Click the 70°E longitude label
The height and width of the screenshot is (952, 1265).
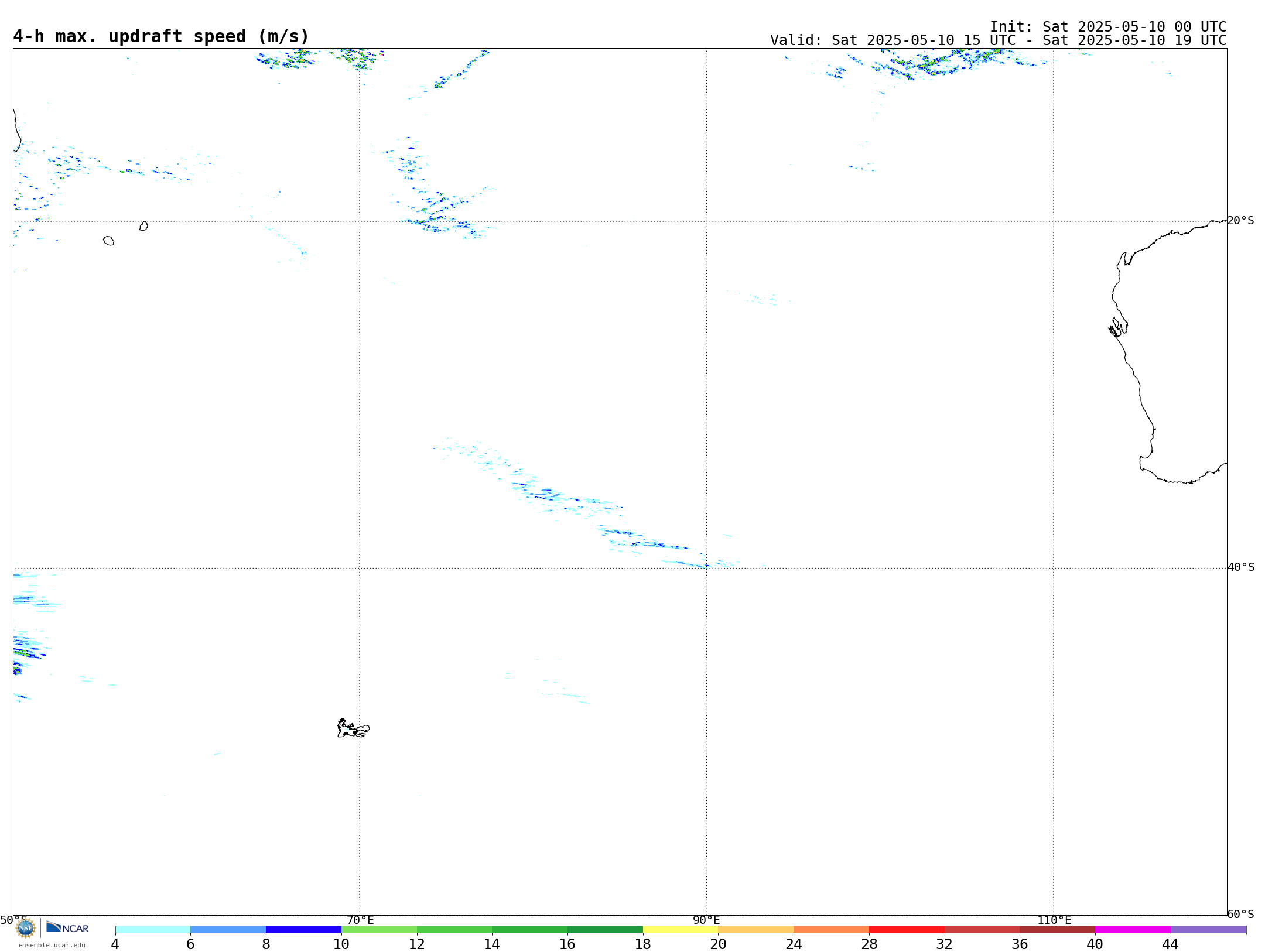(360, 920)
